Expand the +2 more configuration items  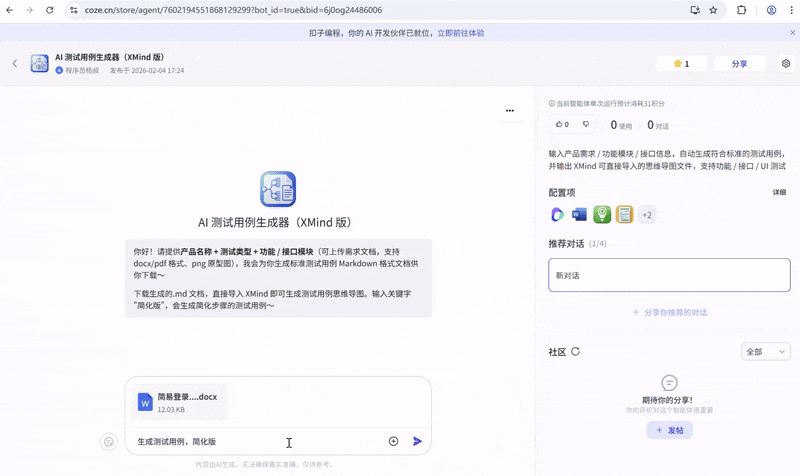point(647,215)
